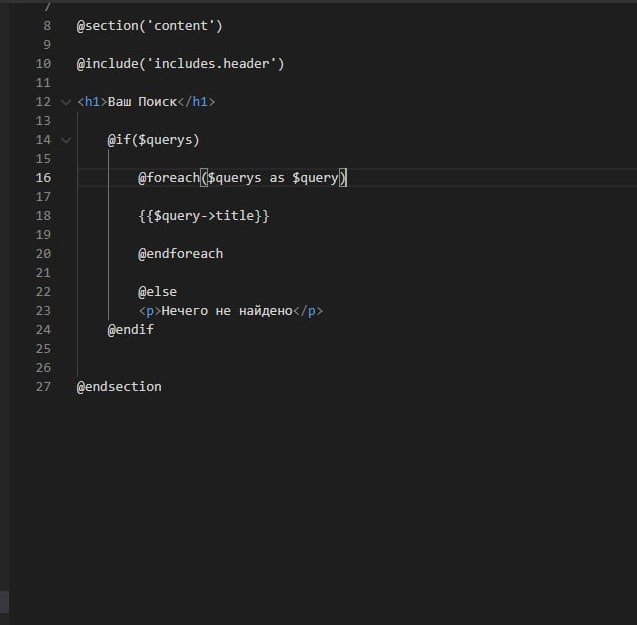
Task: Click the closing /h1 tag
Action: (x=196, y=102)
